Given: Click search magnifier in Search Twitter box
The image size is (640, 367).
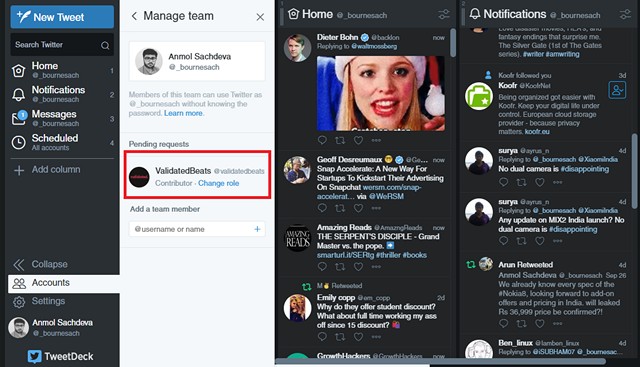Looking at the screenshot, I should coord(105,45).
